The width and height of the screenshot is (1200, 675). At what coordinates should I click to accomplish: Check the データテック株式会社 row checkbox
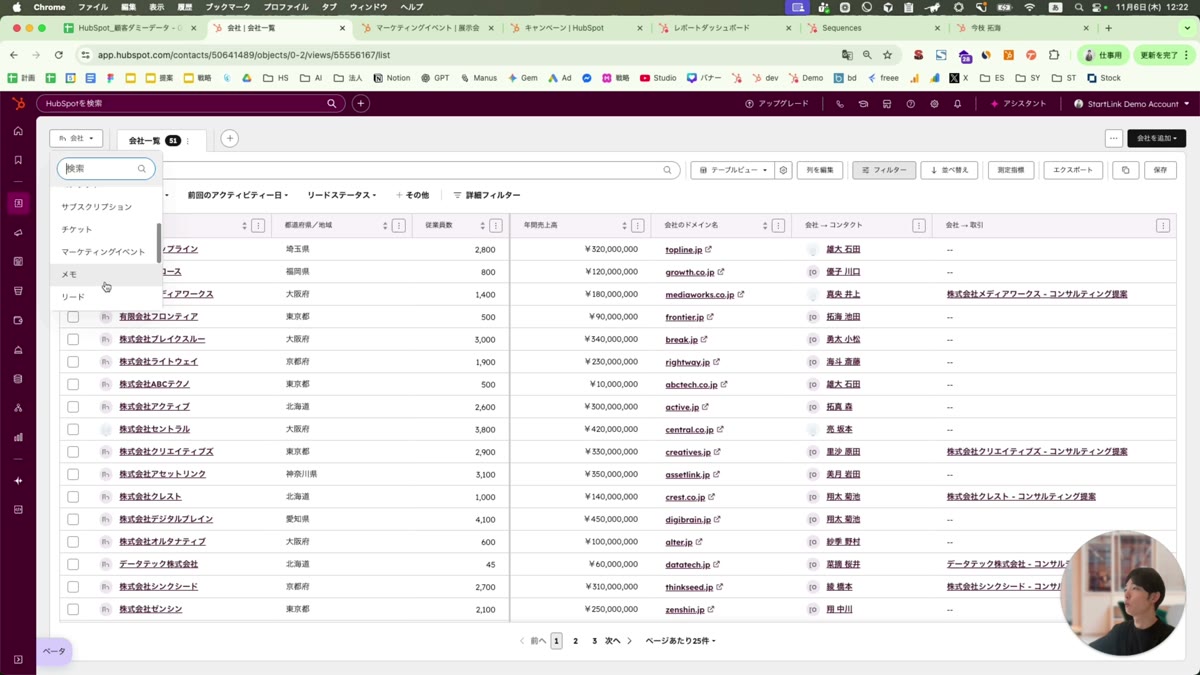[73, 564]
